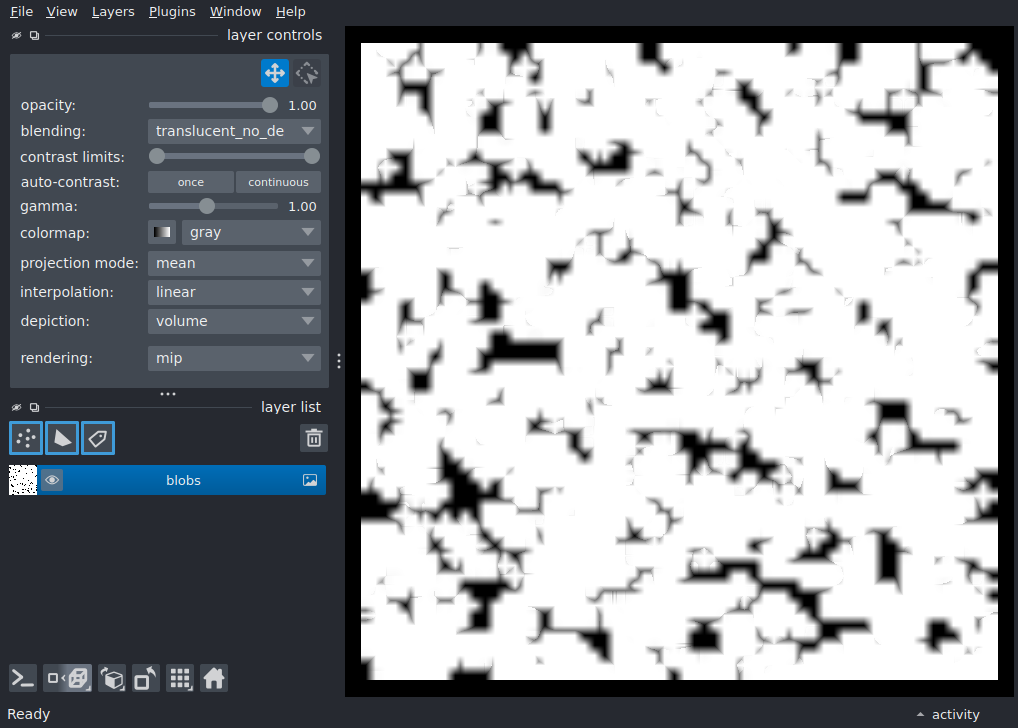Click the contrast limits left handle
This screenshot has height=728, width=1018.
[x=156, y=156]
